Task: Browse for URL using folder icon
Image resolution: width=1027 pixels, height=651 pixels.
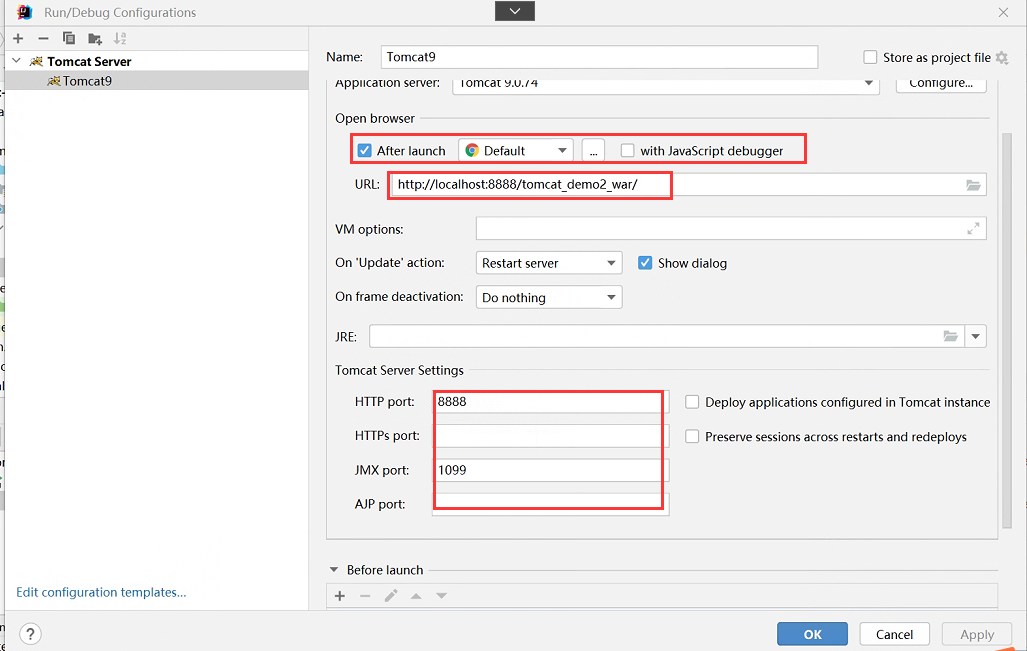Action: [x=973, y=185]
